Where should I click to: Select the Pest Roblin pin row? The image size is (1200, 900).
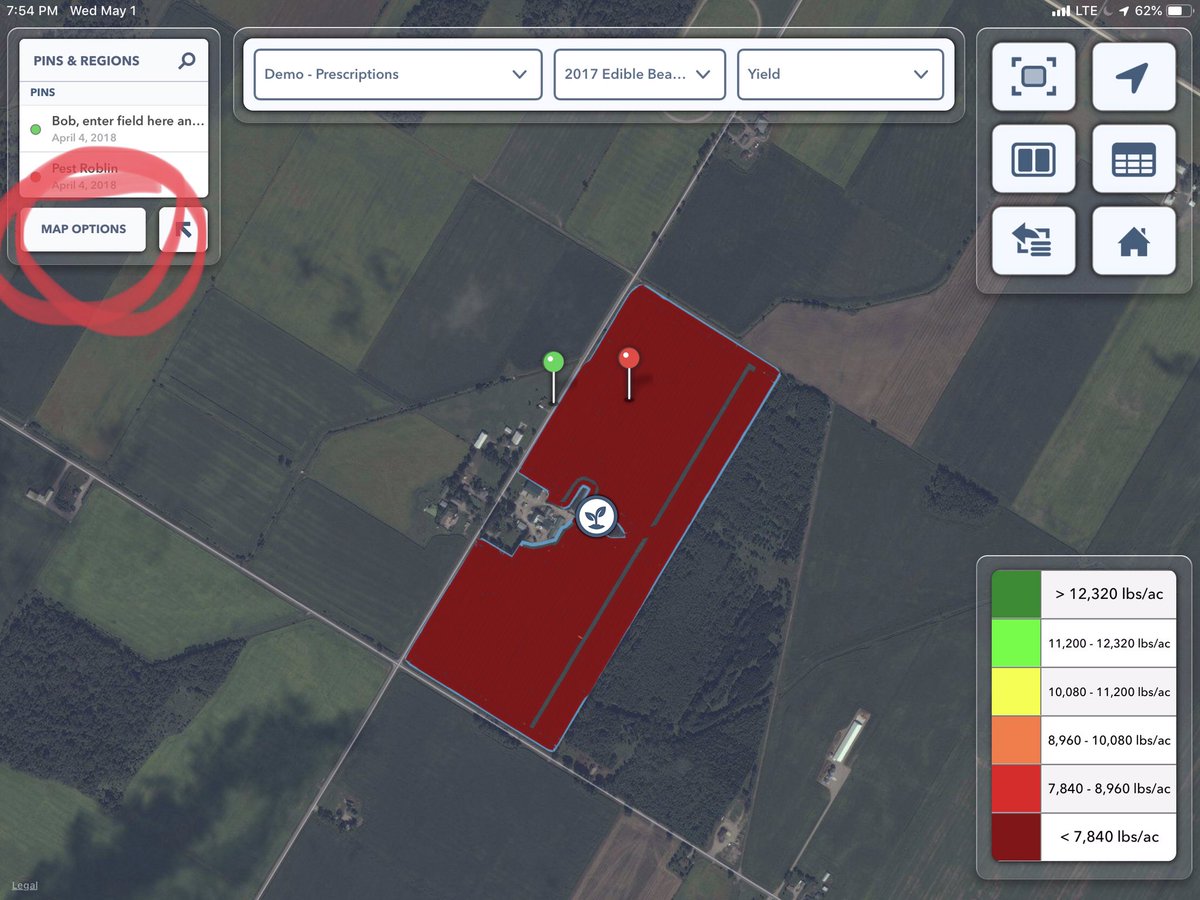(114, 176)
